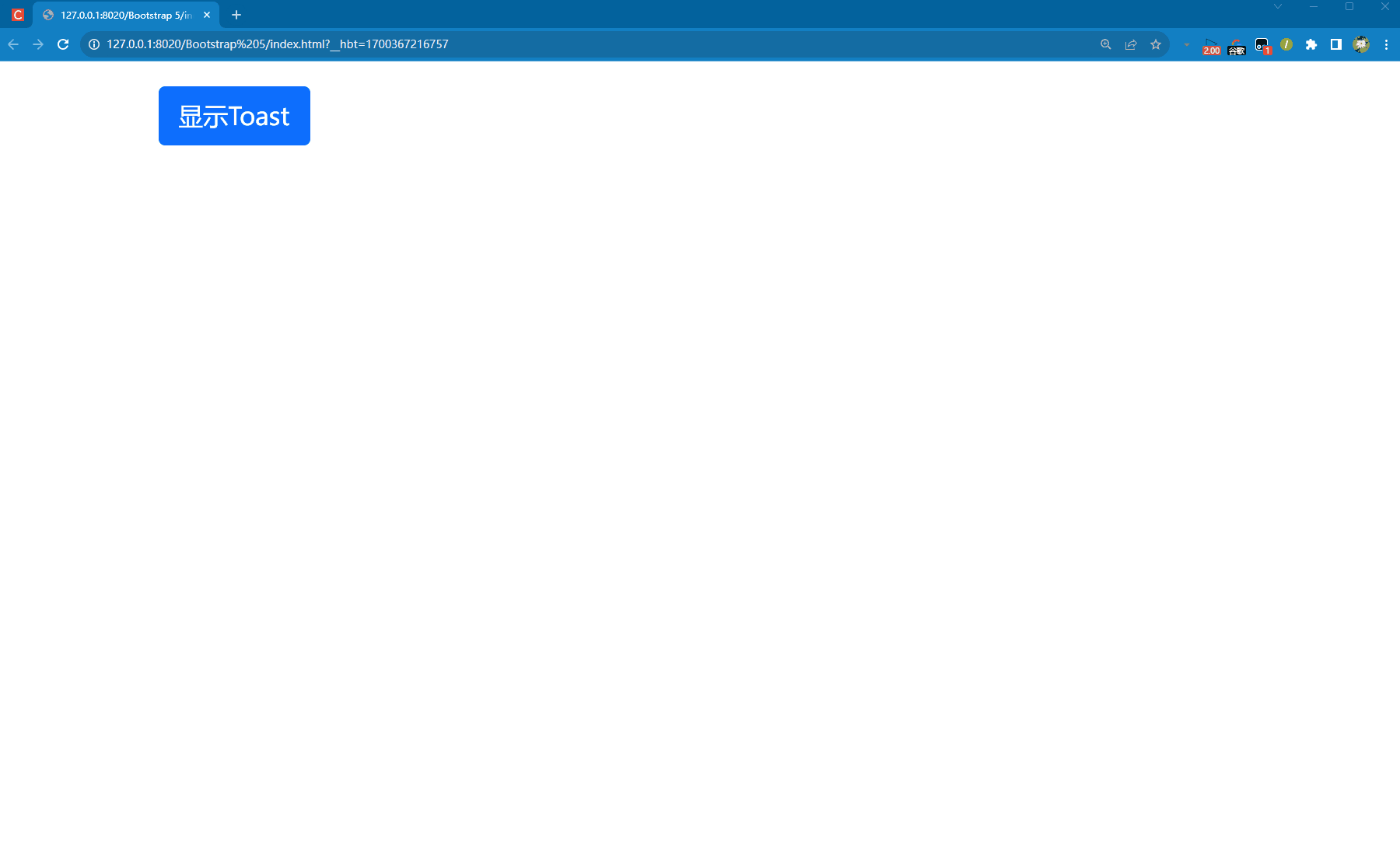Open the 谷歌 translate extension icon

[x=1237, y=47]
